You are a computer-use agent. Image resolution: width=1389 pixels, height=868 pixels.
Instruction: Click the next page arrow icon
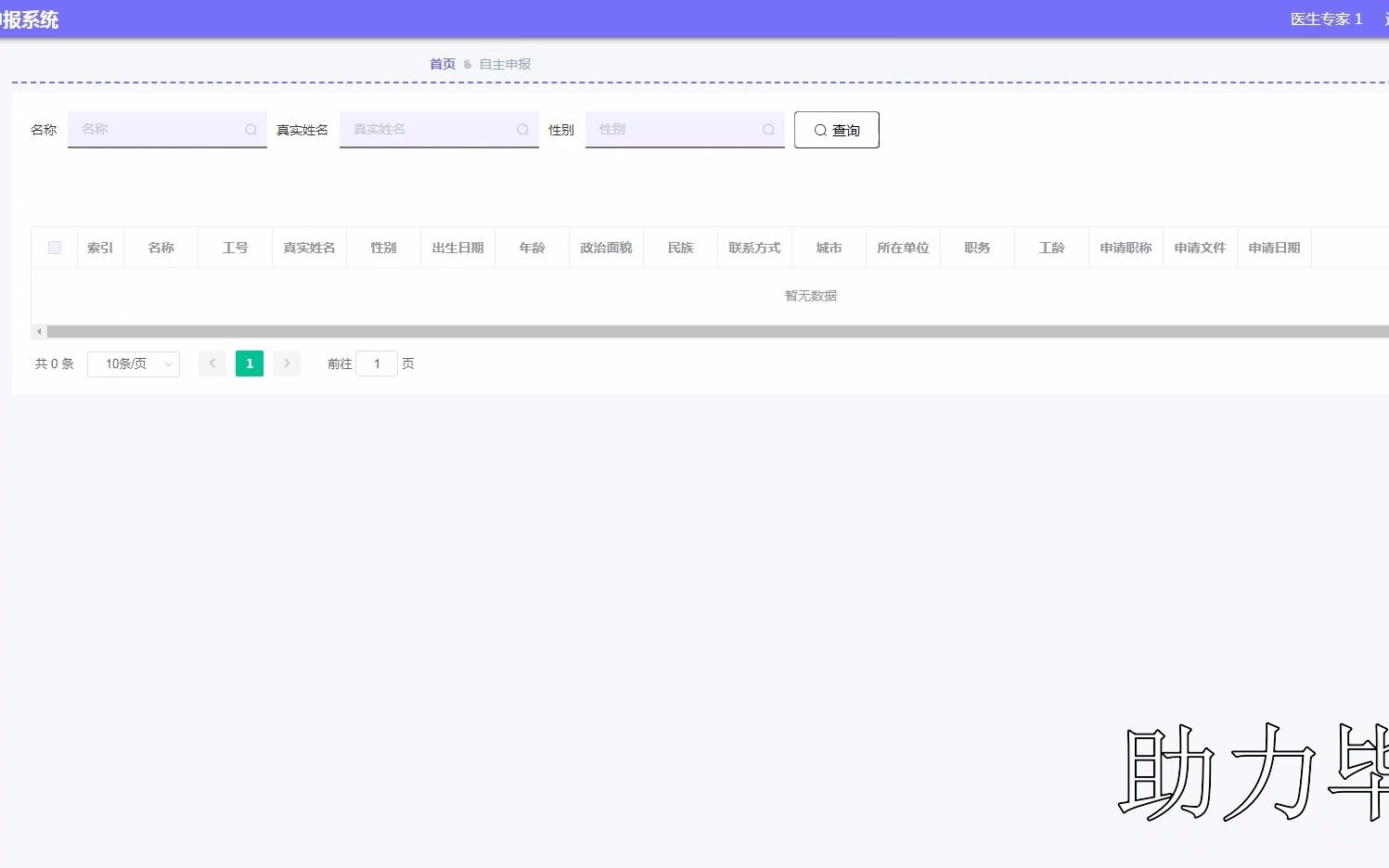coord(286,363)
